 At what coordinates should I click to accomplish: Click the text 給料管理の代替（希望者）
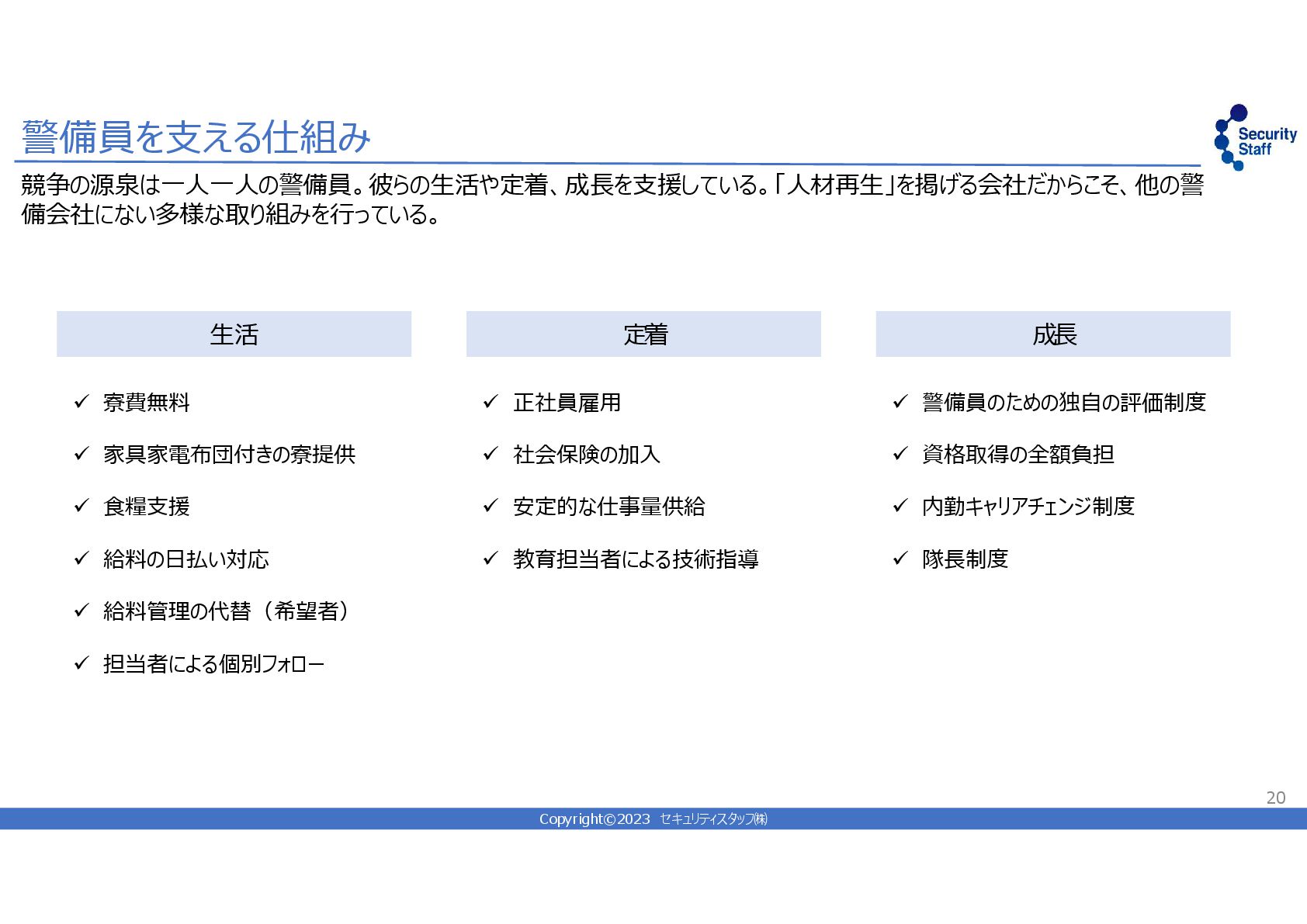227,611
